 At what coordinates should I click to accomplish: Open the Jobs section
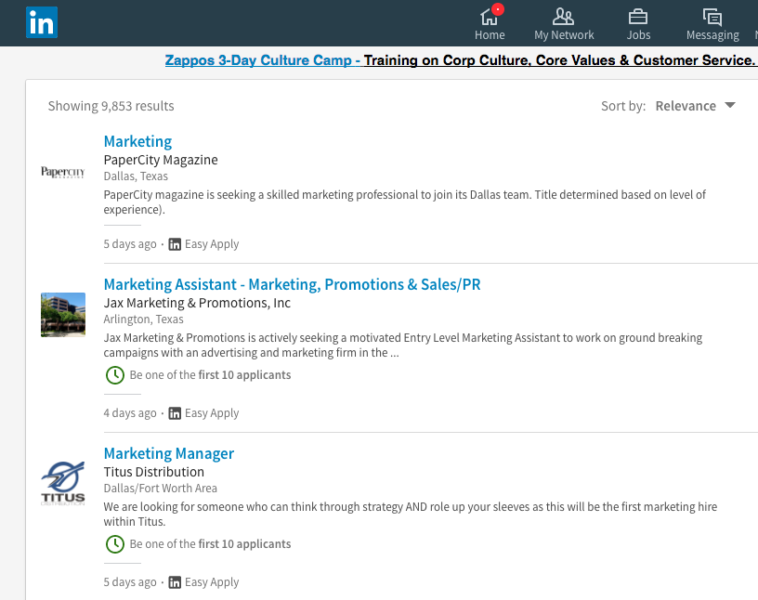coord(638,24)
